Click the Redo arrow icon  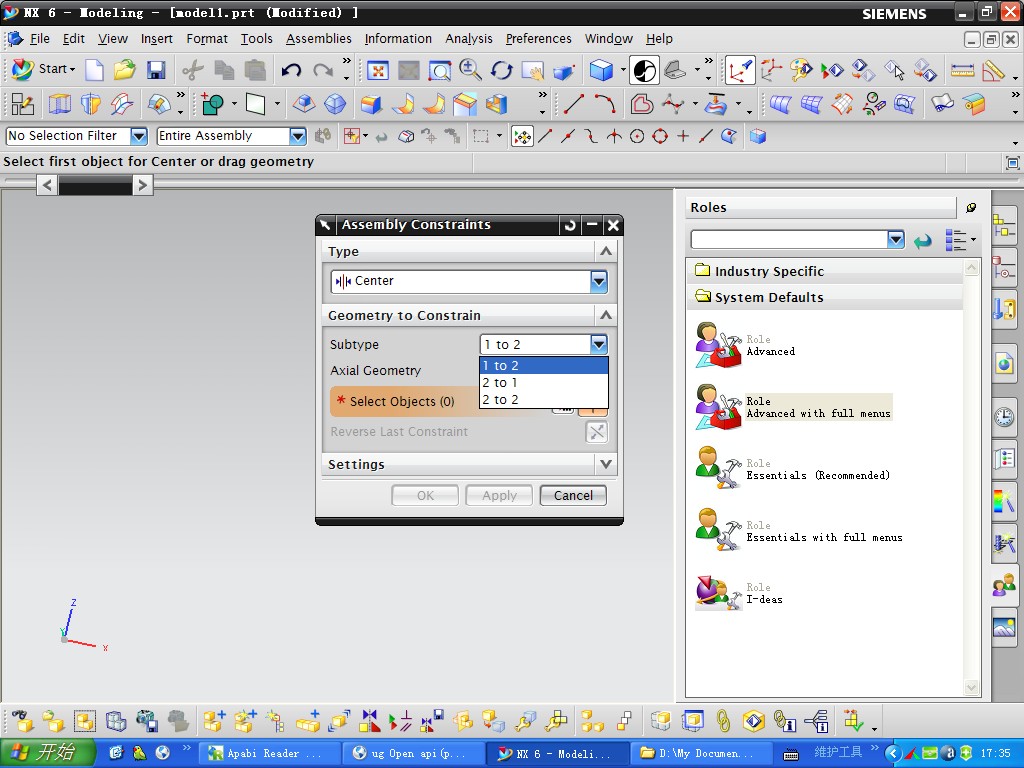[x=323, y=70]
